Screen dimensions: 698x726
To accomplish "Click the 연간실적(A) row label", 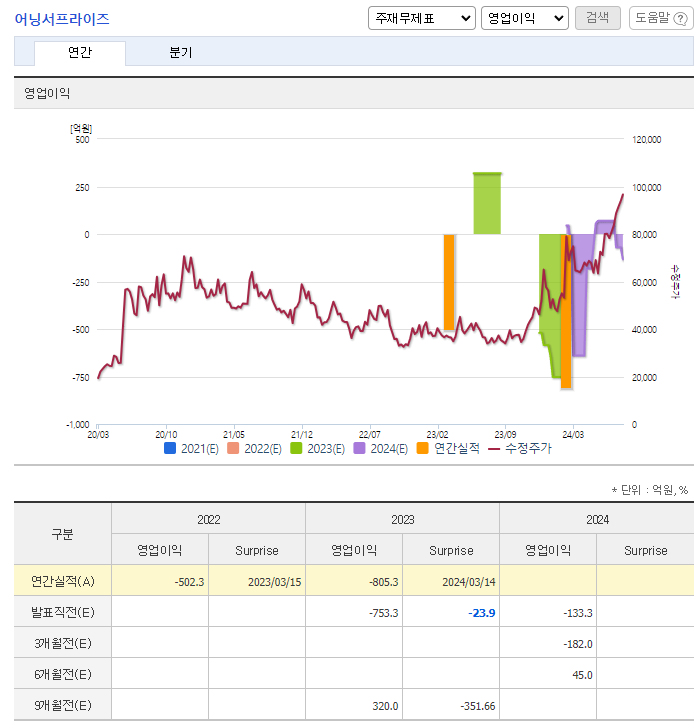I will pos(62,581).
